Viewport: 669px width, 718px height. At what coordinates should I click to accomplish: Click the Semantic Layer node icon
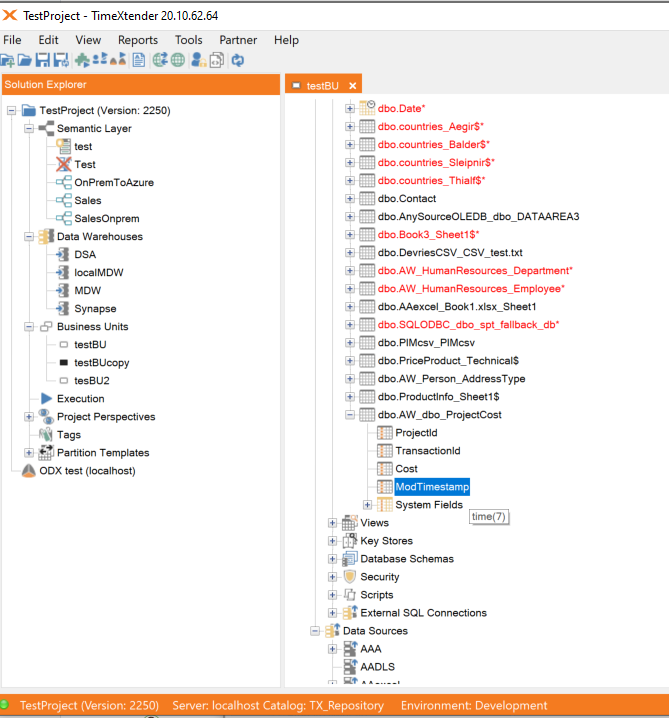click(x=46, y=128)
